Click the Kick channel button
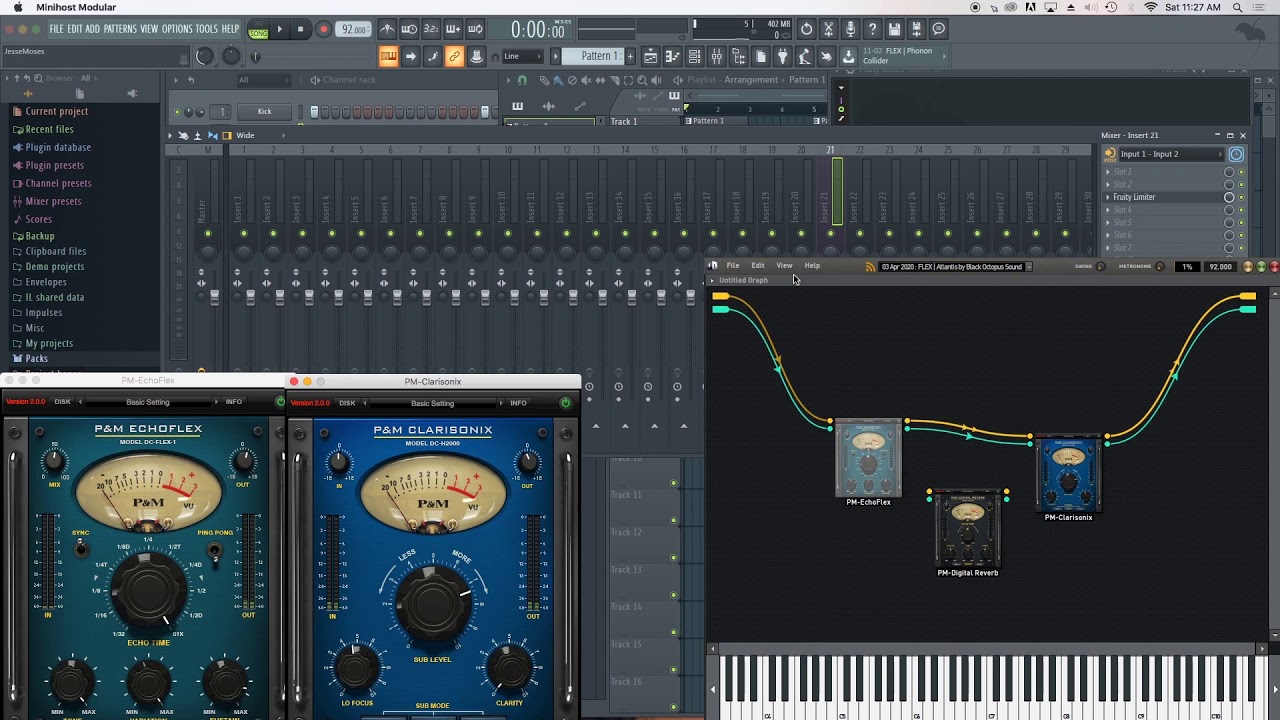 [264, 112]
